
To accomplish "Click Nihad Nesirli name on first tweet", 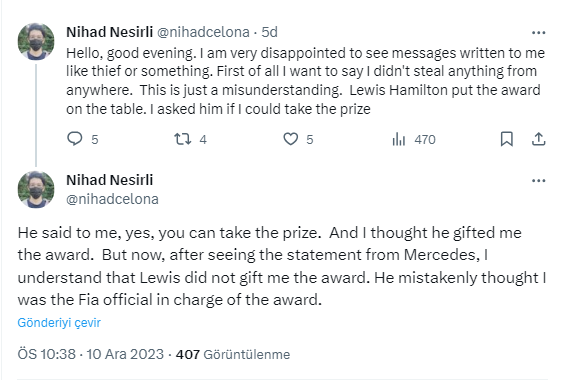I will 109,32.
